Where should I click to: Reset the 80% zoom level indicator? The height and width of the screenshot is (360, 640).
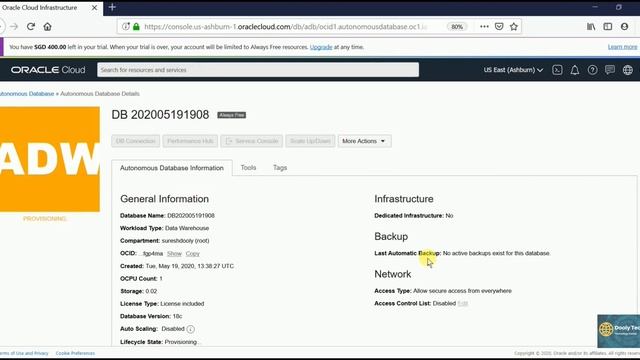457,27
